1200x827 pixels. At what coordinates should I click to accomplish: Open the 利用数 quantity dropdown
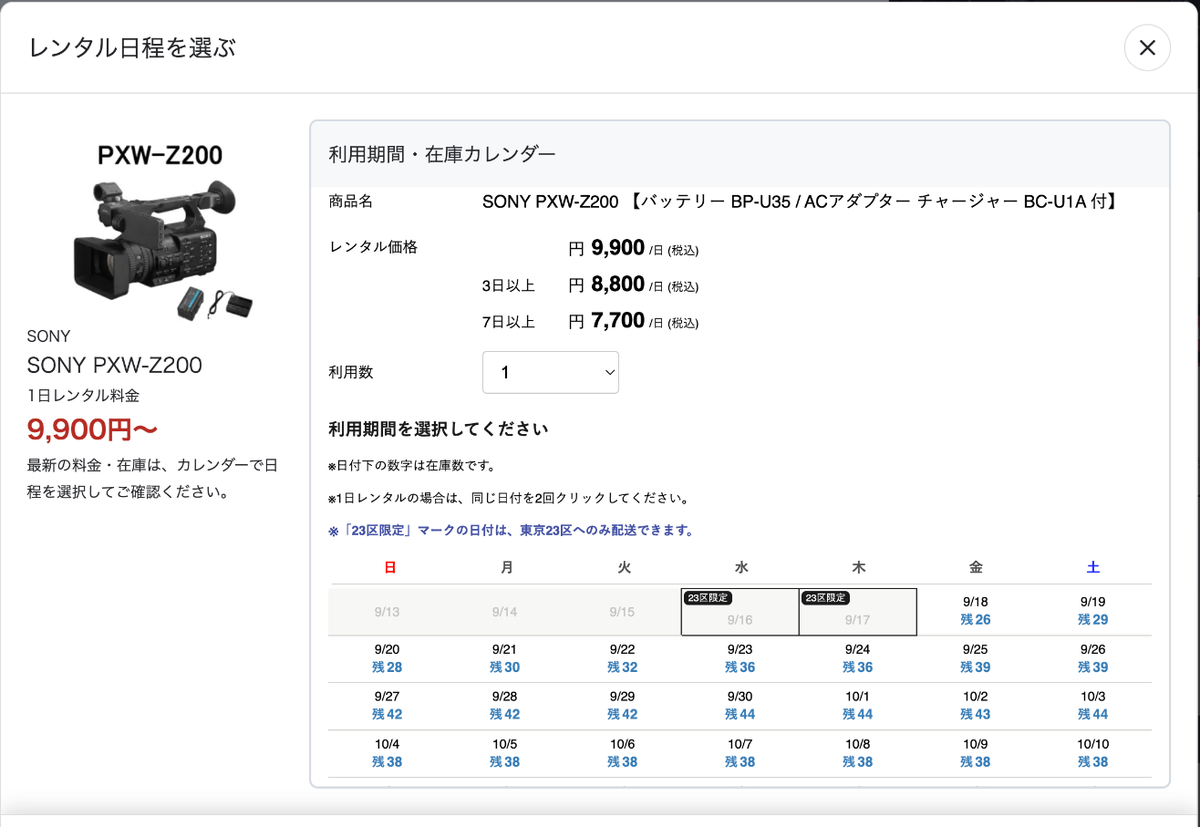click(x=550, y=372)
